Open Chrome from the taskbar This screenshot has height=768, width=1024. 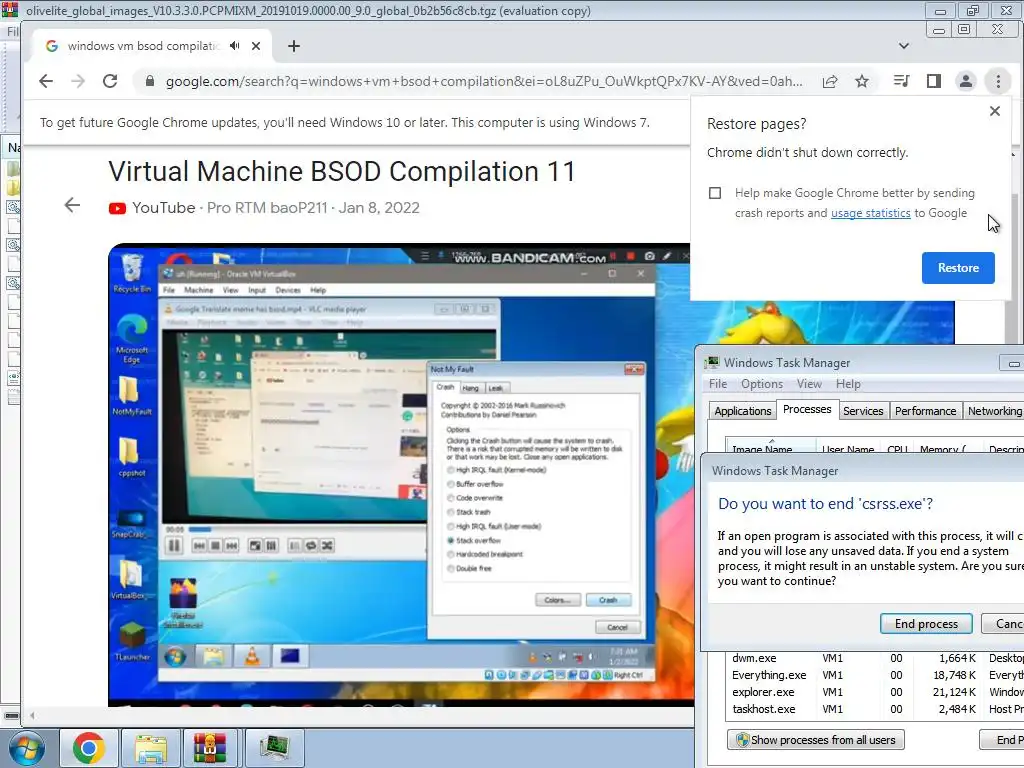tap(89, 747)
